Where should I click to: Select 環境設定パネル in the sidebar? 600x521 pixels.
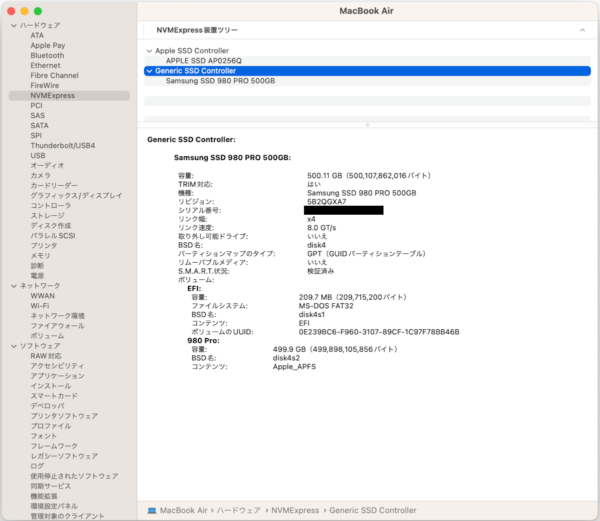pos(54,506)
